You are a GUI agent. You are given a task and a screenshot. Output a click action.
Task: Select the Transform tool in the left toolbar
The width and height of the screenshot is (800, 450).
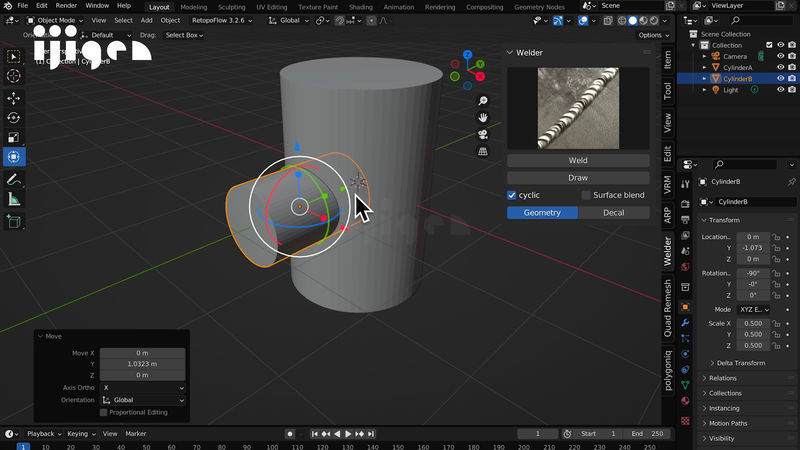point(14,157)
